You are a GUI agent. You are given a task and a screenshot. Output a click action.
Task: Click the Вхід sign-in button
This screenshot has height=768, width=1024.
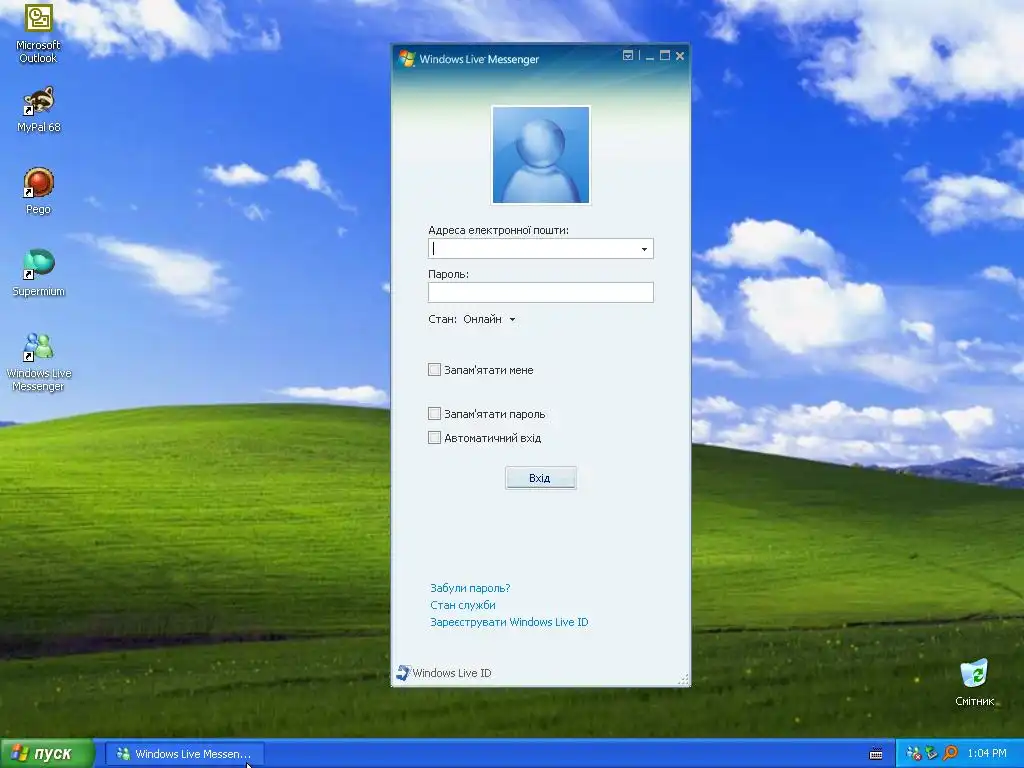pos(541,478)
